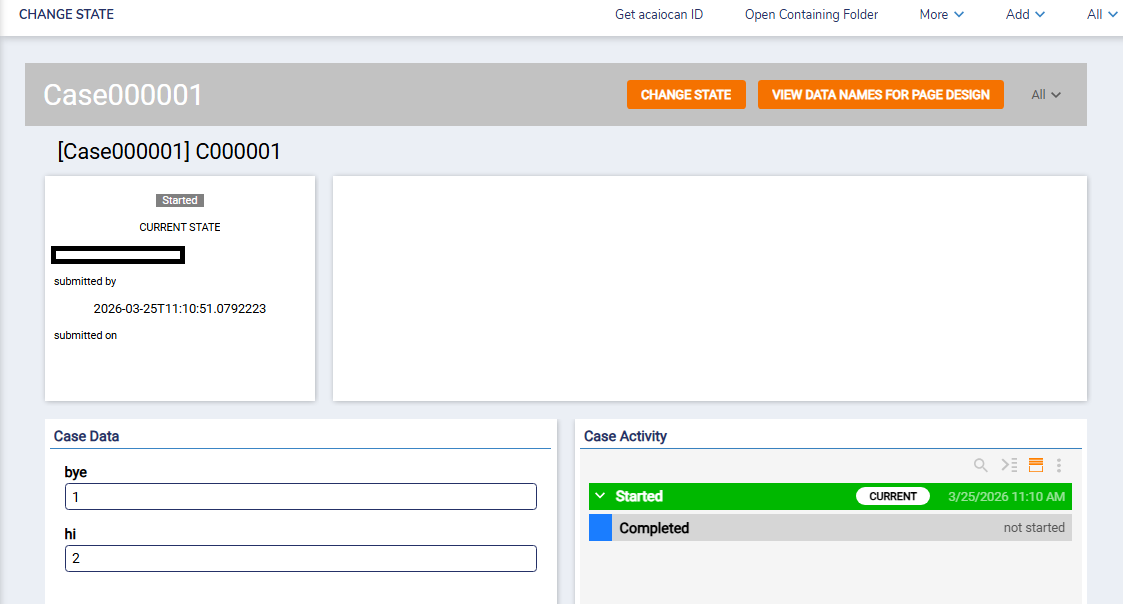Open the Add dropdown menu

[x=1025, y=15]
